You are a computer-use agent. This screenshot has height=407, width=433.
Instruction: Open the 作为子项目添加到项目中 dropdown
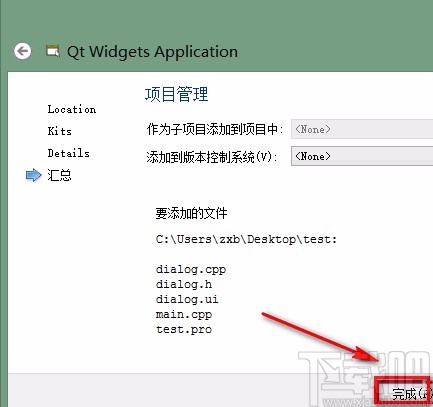coord(362,129)
